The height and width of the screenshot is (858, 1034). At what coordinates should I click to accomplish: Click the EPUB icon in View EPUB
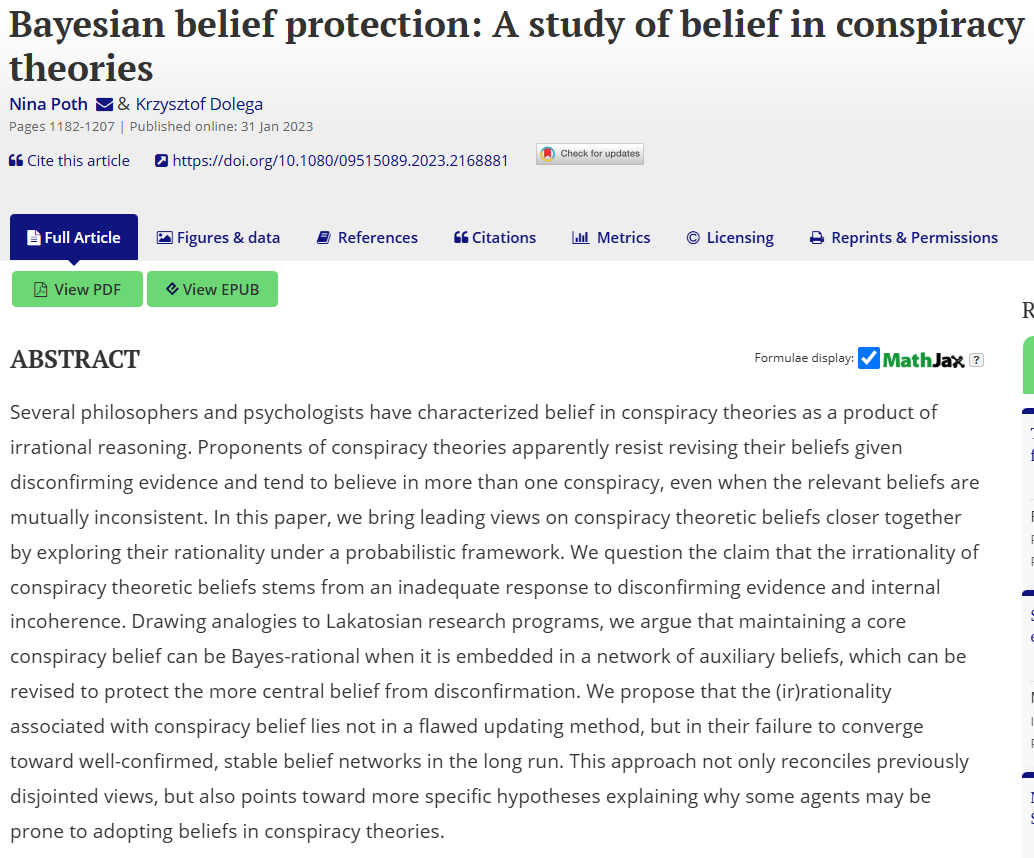click(172, 289)
